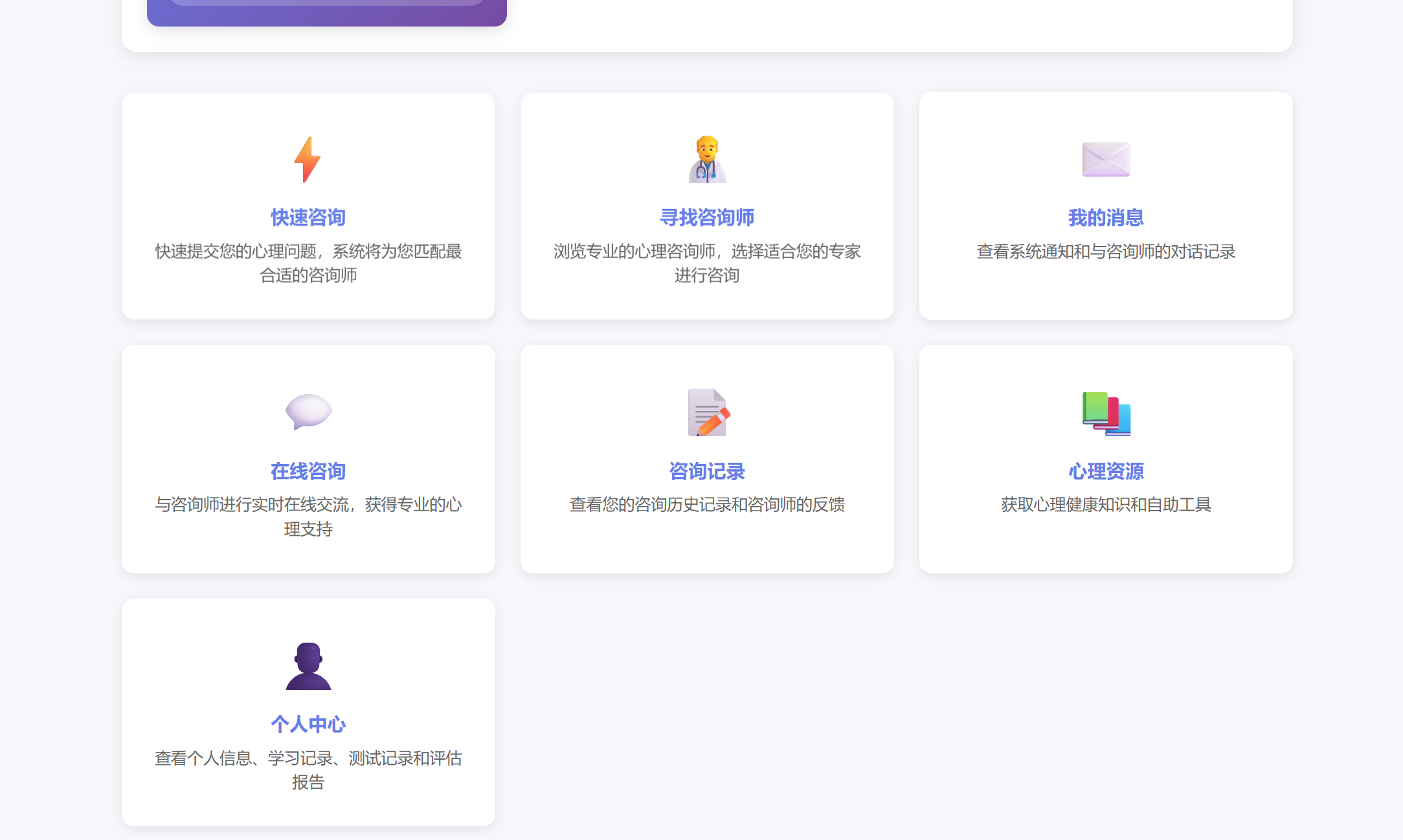Open the 我的消息 link
The height and width of the screenshot is (840, 1403).
point(1106,217)
